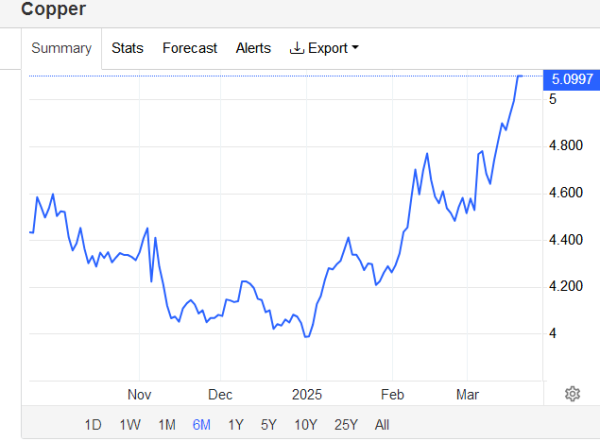The height and width of the screenshot is (441, 600).
Task: Show the 5Y price history
Action: (269, 424)
